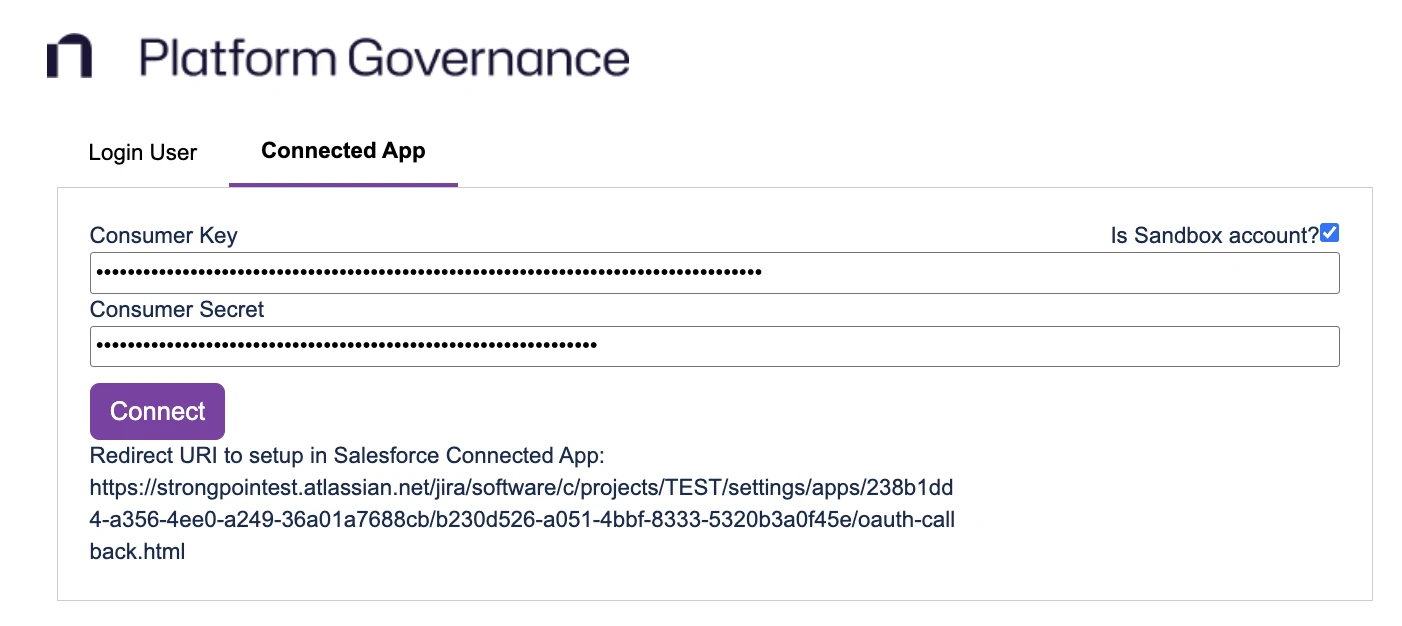Viewport: 1402px width, 626px height.
Task: Click the Platform Governance logo icon
Action: (69, 56)
